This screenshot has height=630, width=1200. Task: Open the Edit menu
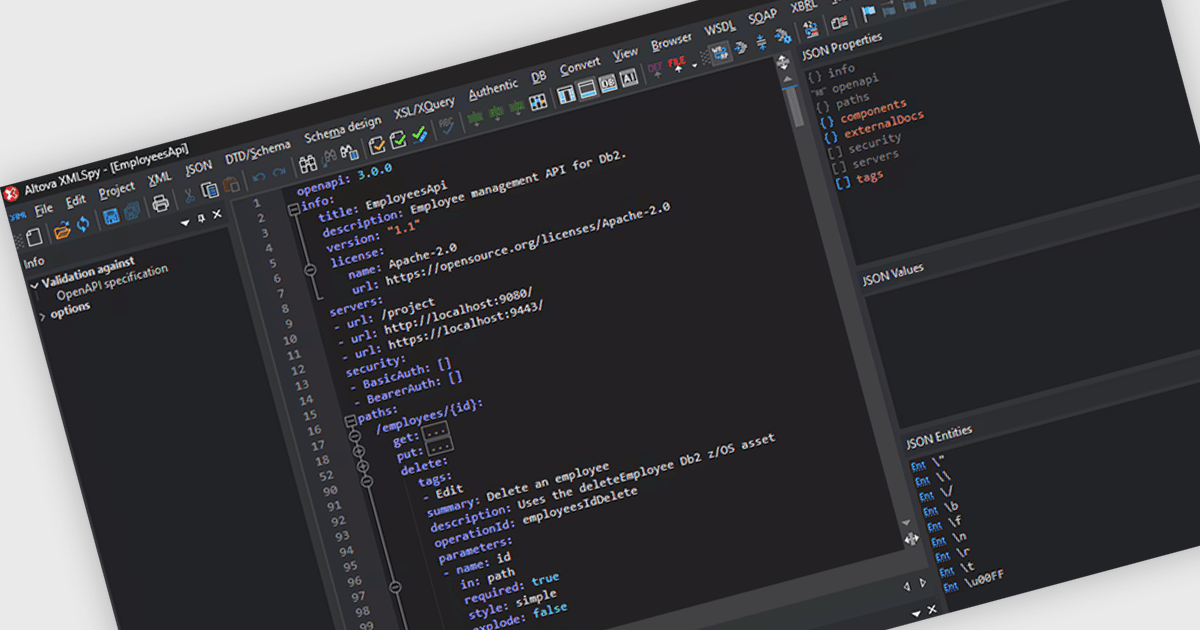(x=76, y=200)
